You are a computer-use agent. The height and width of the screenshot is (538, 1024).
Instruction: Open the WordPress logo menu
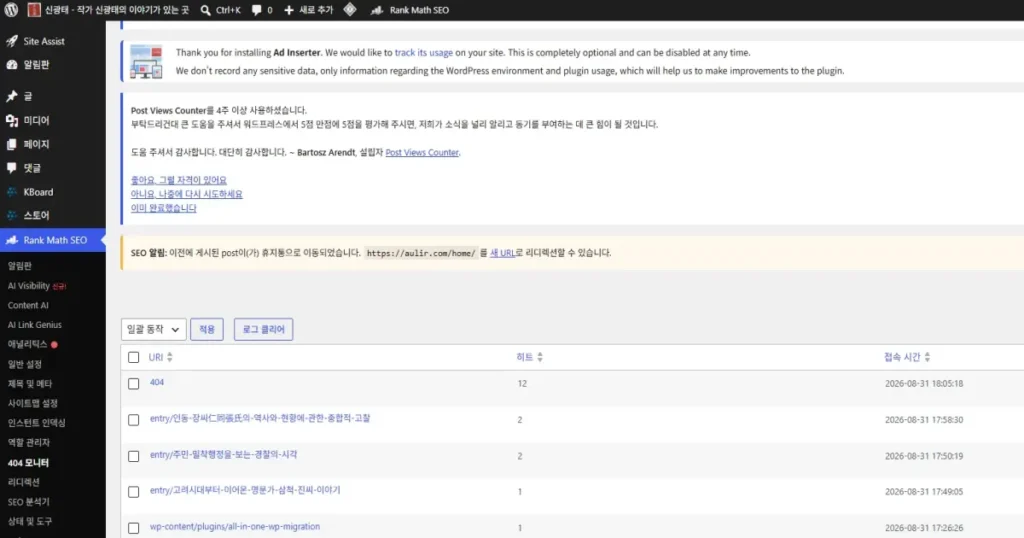click(11, 10)
